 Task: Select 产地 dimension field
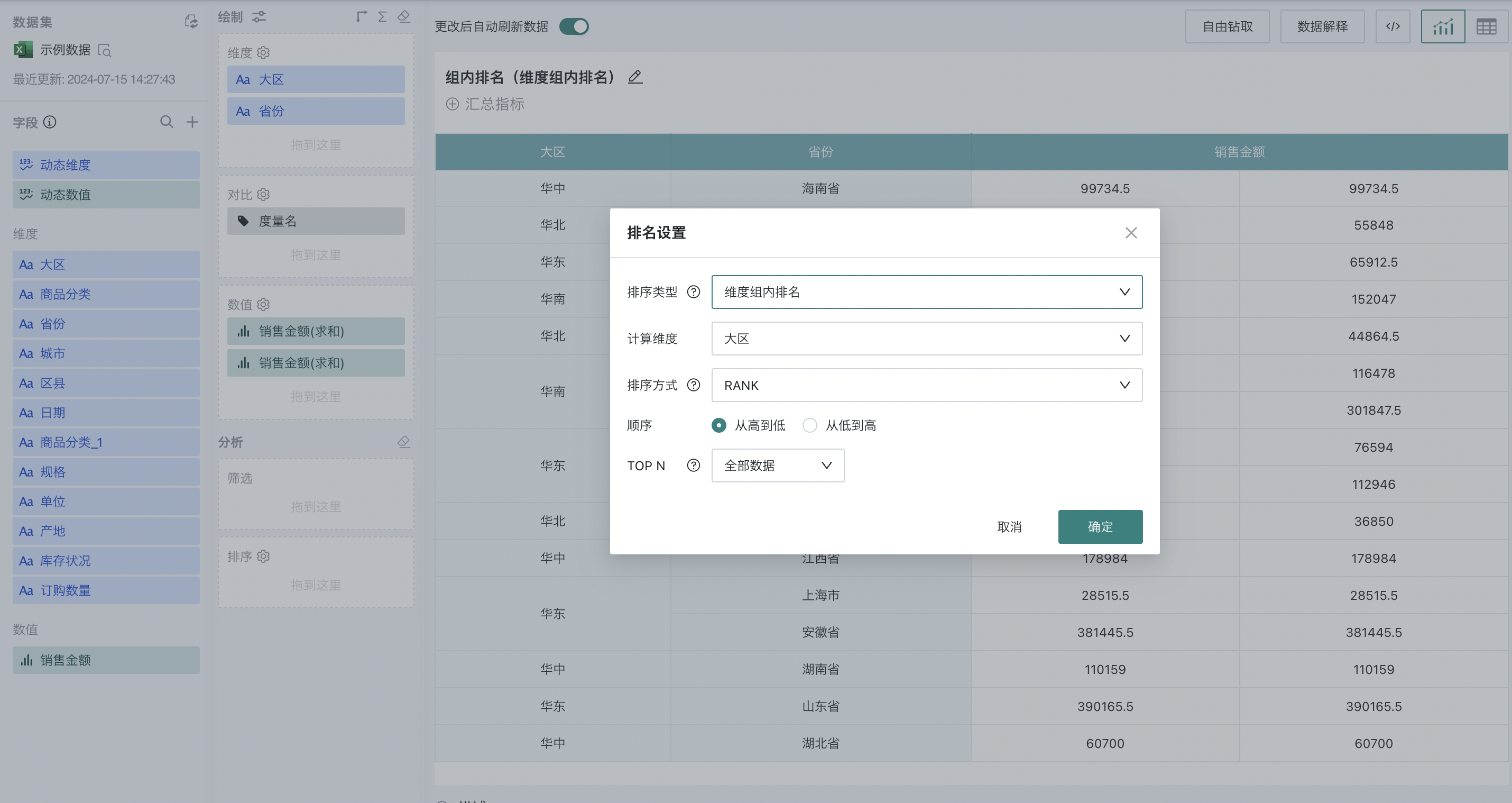pyautogui.click(x=106, y=531)
